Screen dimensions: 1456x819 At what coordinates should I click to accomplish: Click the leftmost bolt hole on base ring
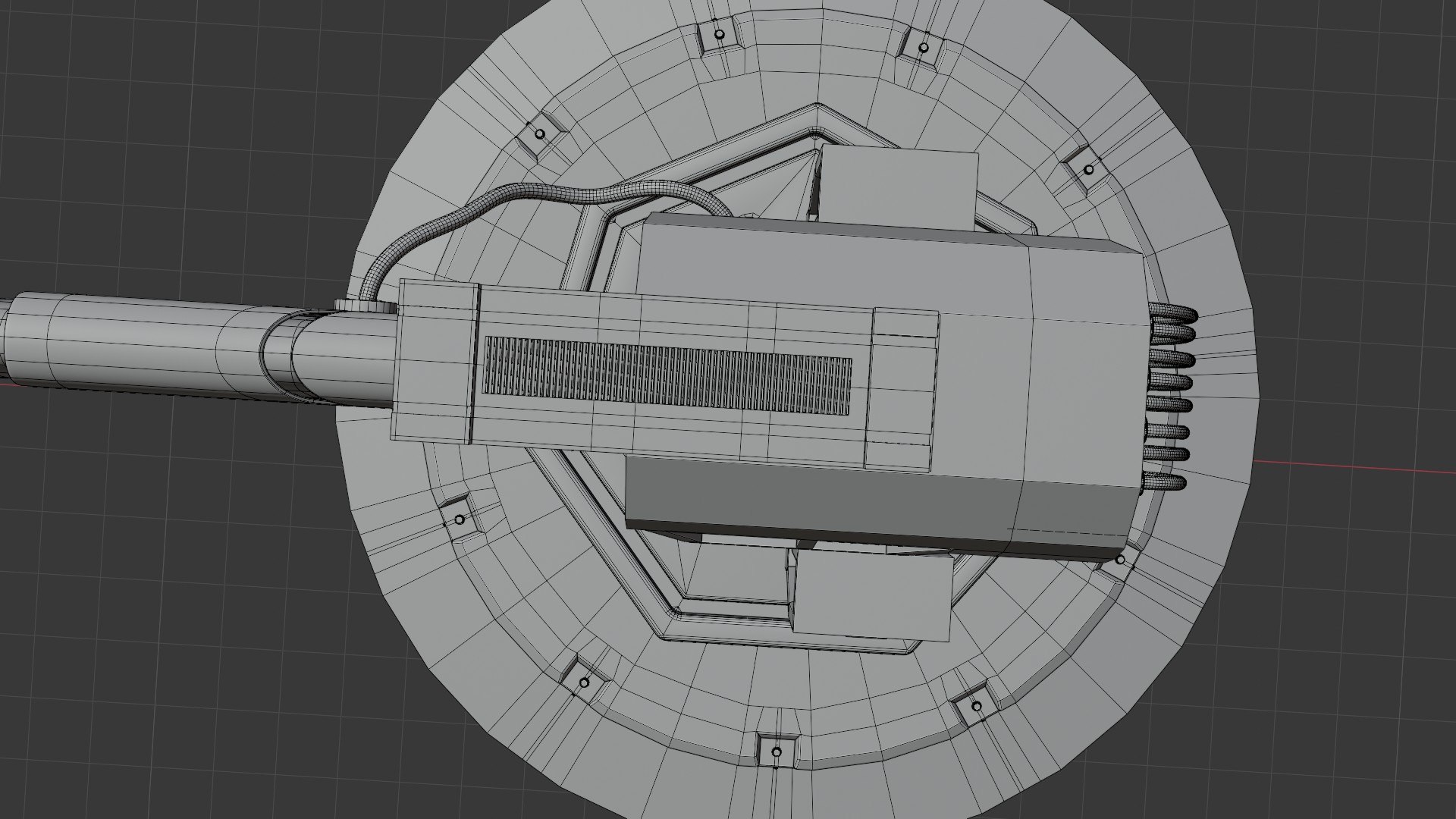click(x=459, y=520)
